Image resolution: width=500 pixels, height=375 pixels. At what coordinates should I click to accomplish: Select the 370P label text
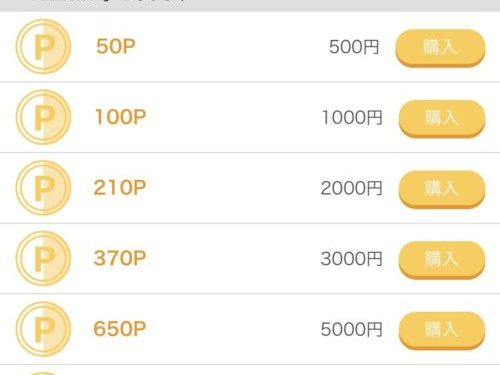[x=120, y=258]
